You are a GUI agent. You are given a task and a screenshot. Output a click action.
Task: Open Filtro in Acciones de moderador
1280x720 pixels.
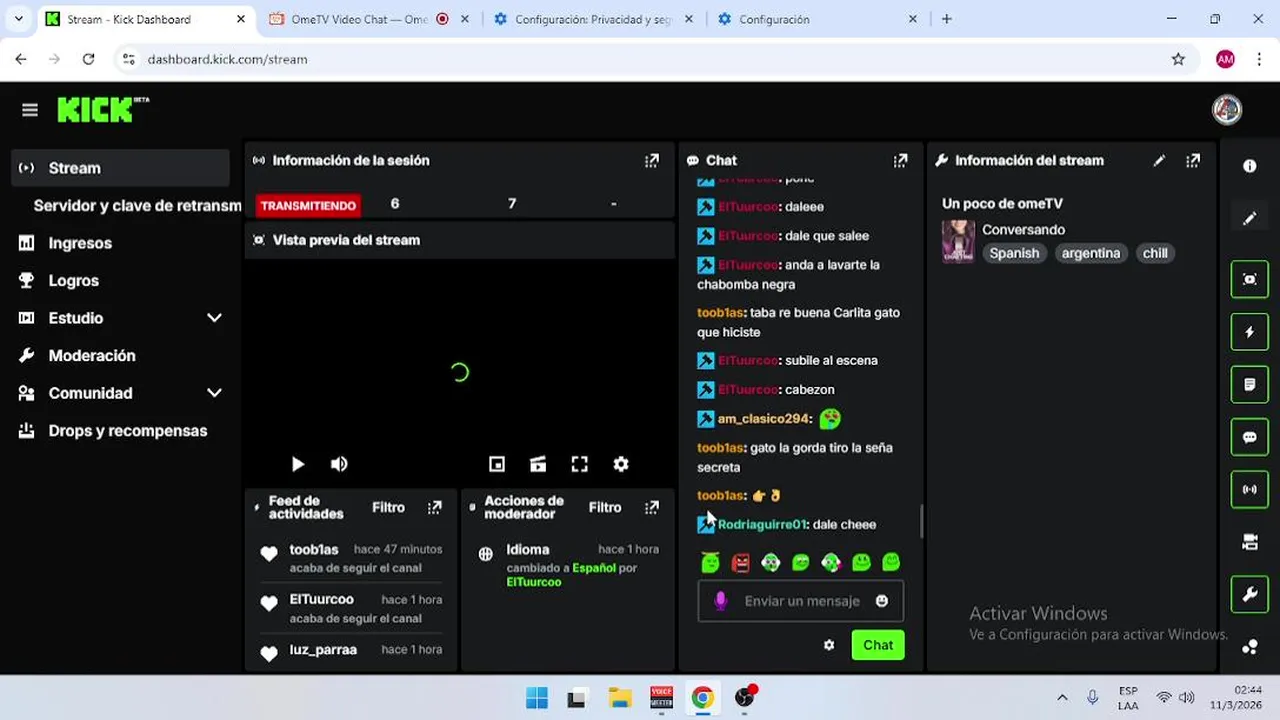(605, 508)
